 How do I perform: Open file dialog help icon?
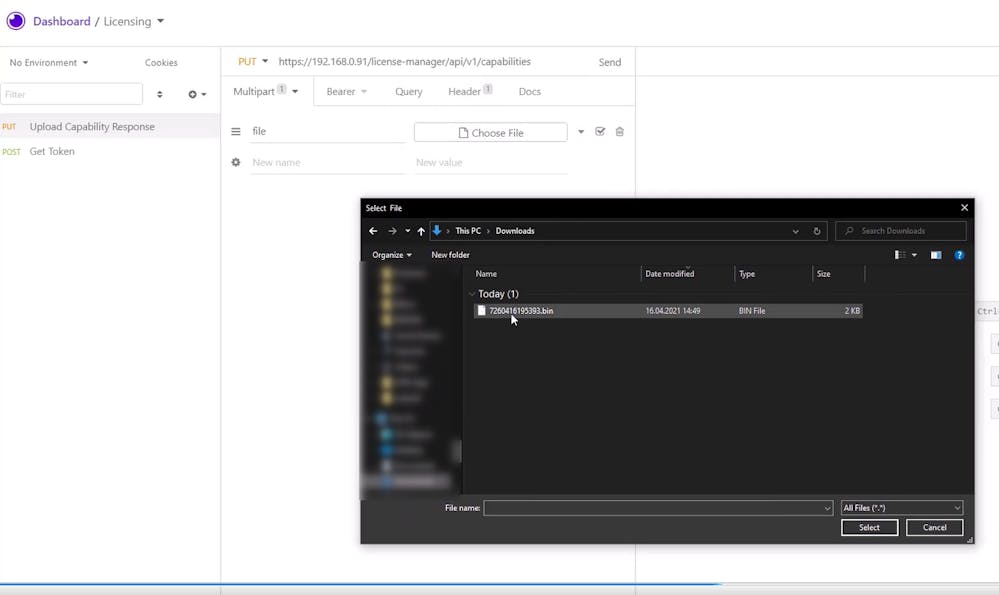959,255
